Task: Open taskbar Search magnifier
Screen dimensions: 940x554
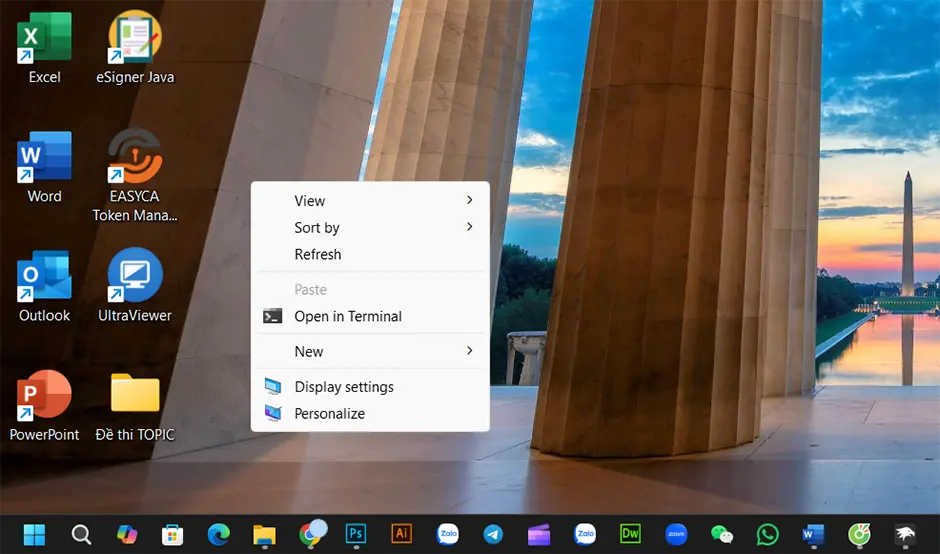Action: pos(81,534)
